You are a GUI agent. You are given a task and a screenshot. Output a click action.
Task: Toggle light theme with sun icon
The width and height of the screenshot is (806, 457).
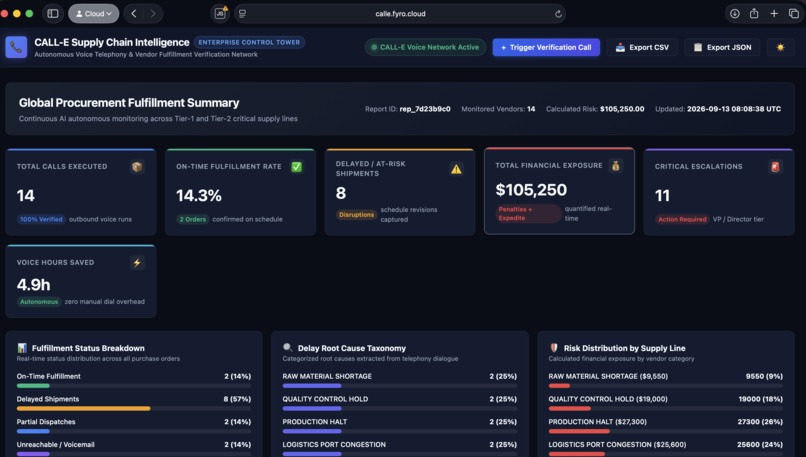(780, 47)
